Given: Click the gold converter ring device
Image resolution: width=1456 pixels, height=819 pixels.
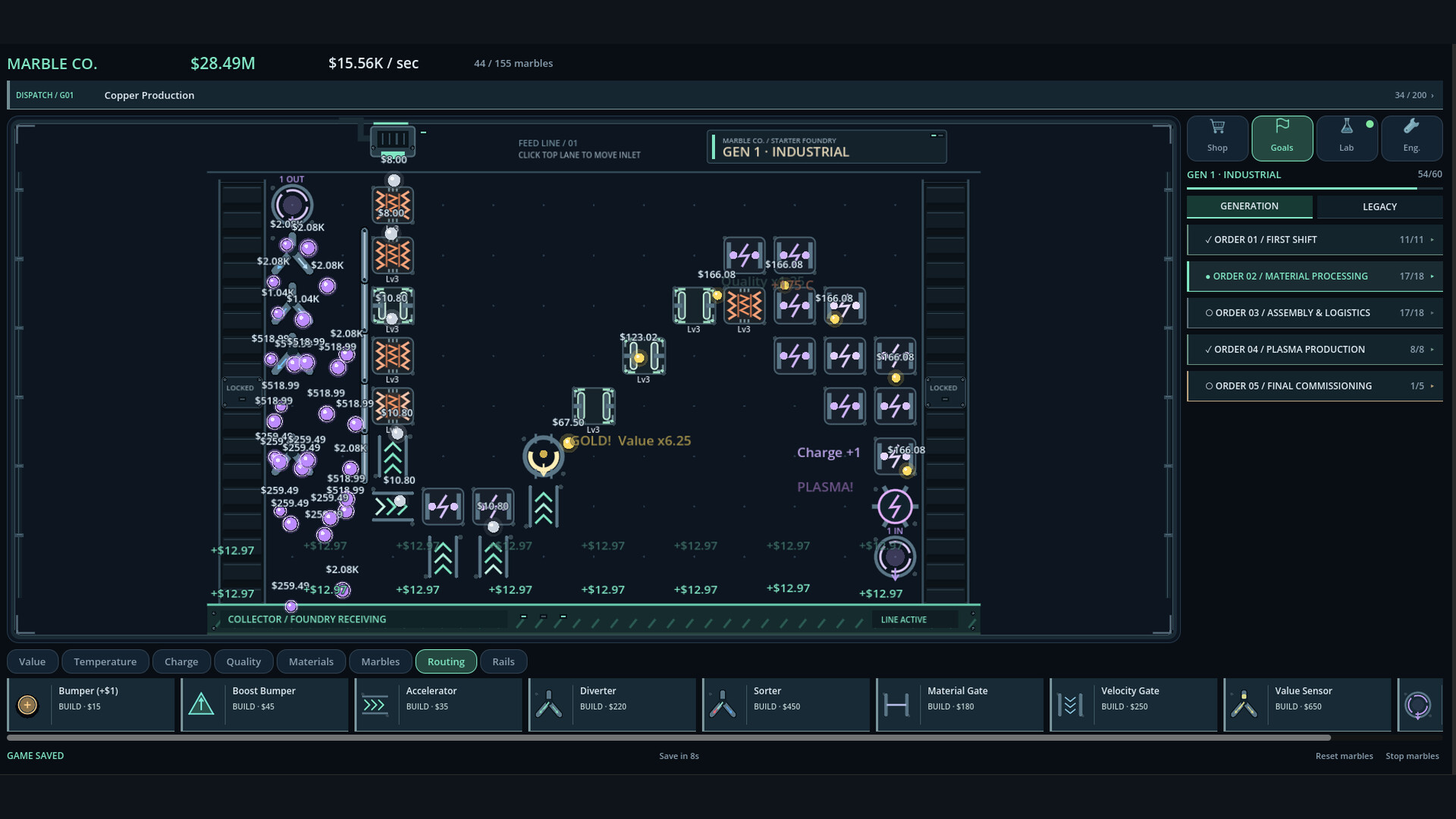Looking at the screenshot, I should [543, 456].
